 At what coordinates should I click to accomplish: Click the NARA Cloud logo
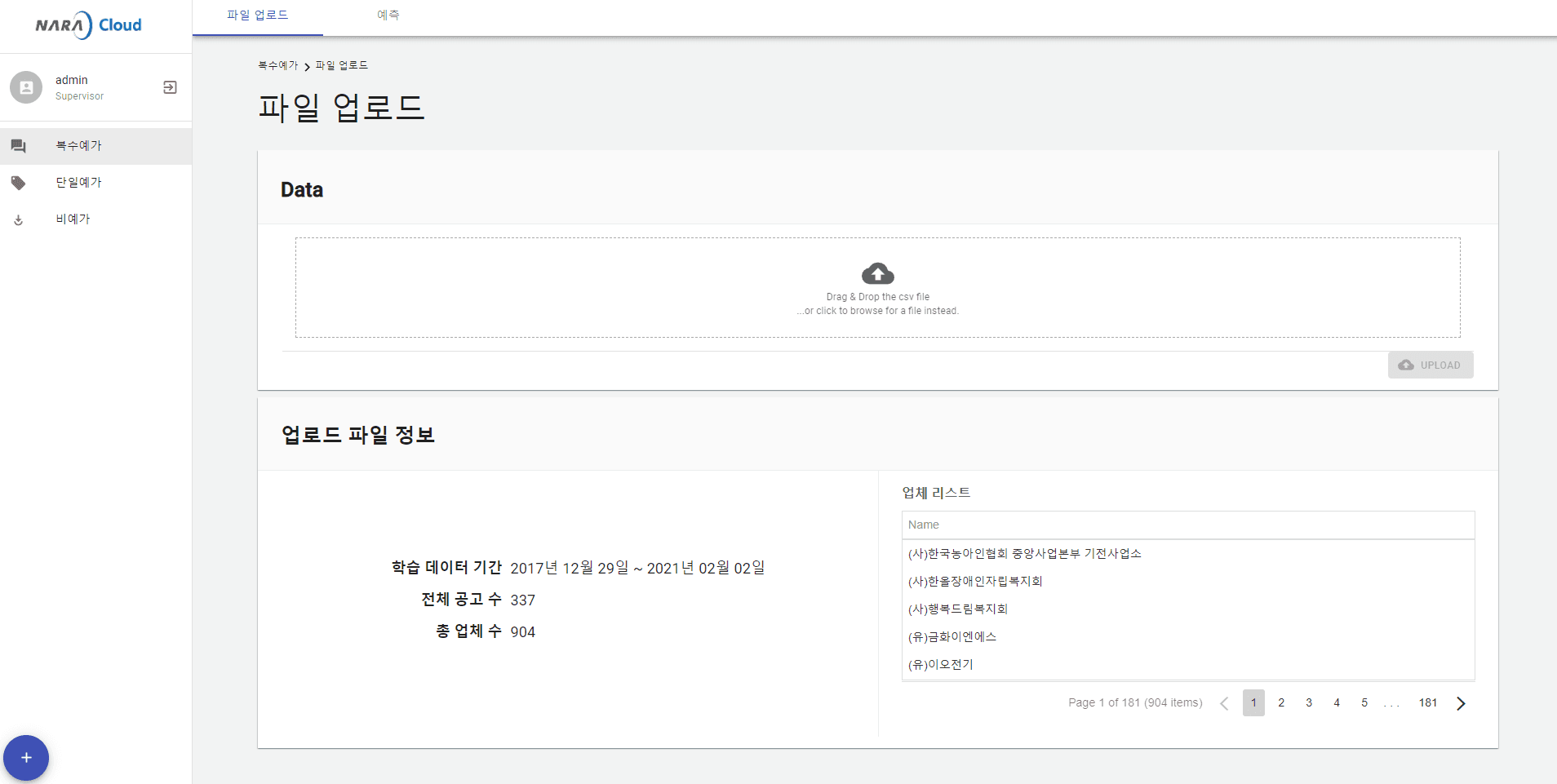point(88,25)
